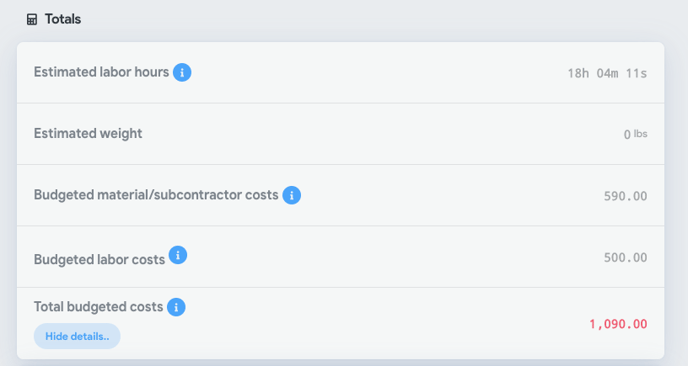Select the red 1,090.00 total value
The width and height of the screenshot is (688, 366).
pyautogui.click(x=618, y=324)
